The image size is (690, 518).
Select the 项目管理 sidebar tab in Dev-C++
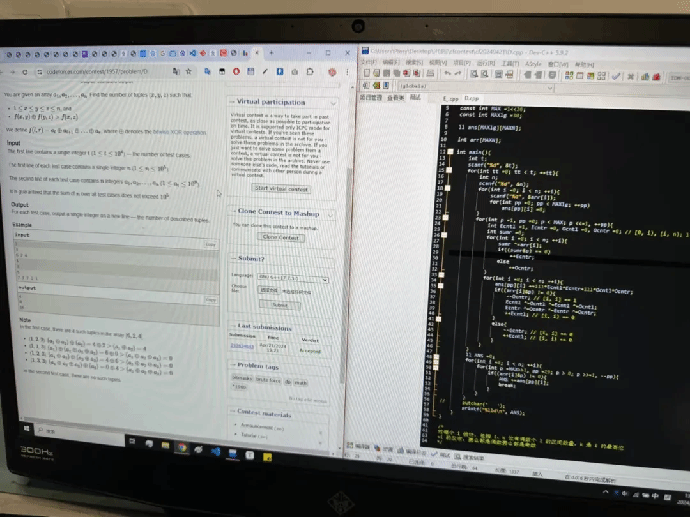tap(371, 97)
